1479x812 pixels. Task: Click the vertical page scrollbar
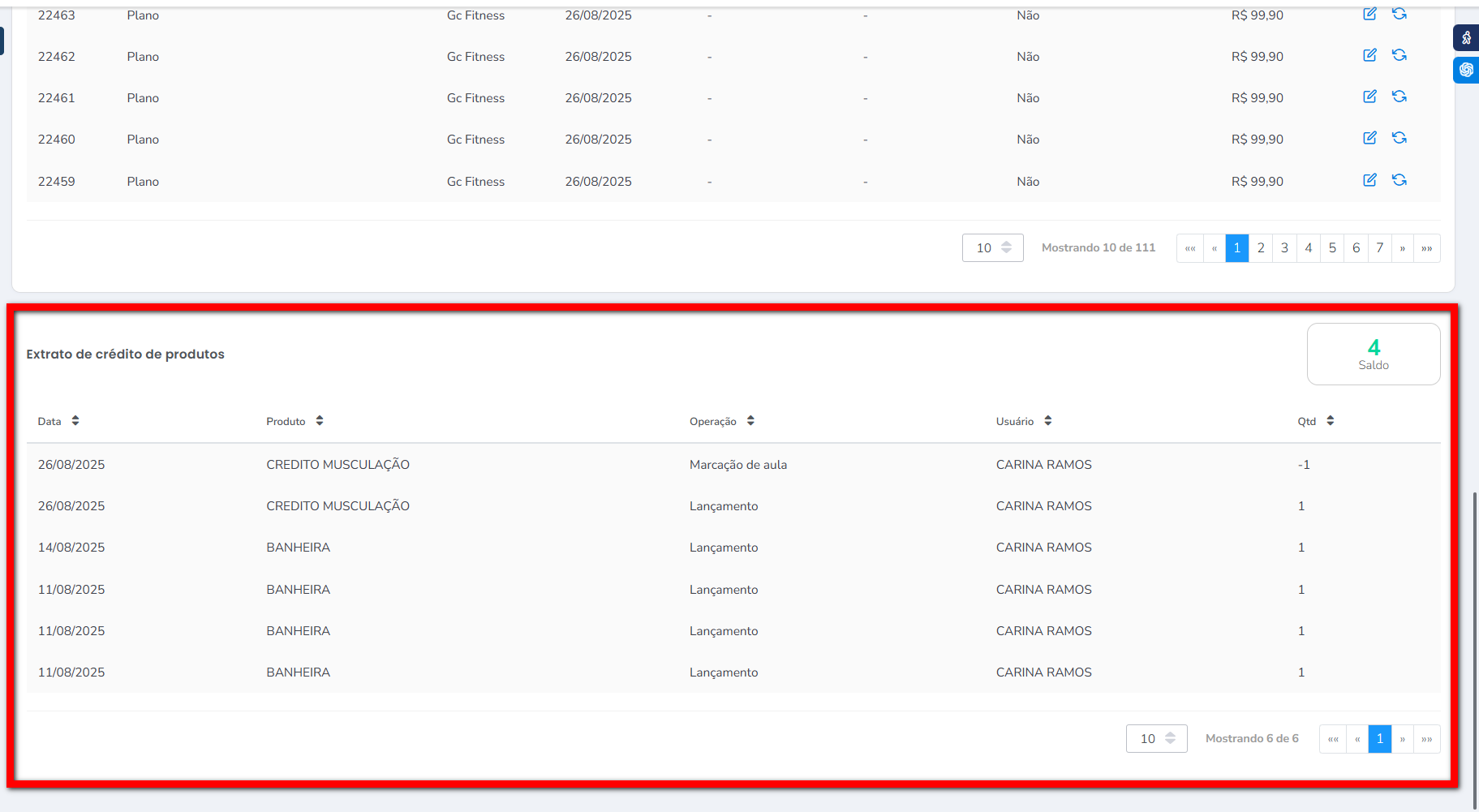pyautogui.click(x=1474, y=649)
